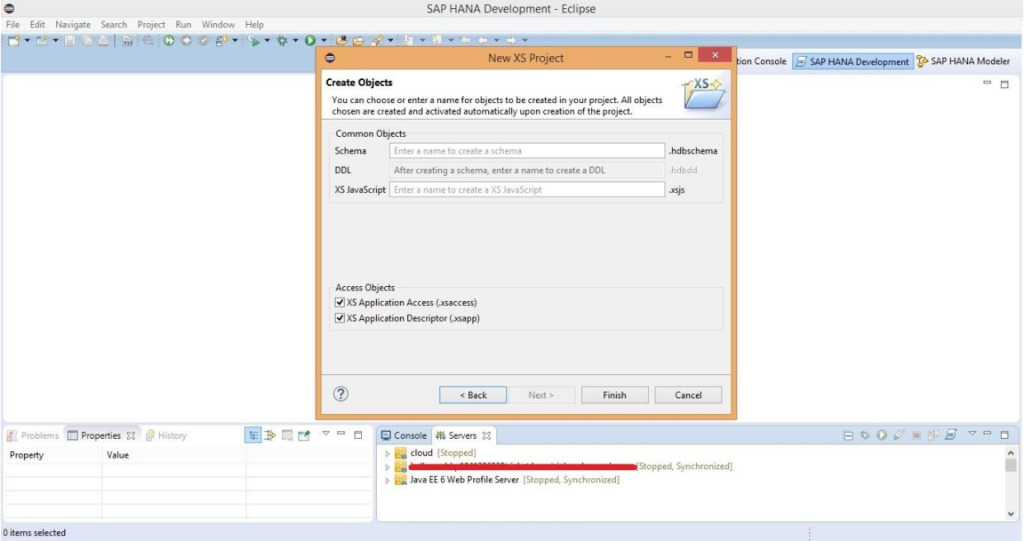1024x541 pixels.
Task: Click the Finish button
Action: point(614,395)
